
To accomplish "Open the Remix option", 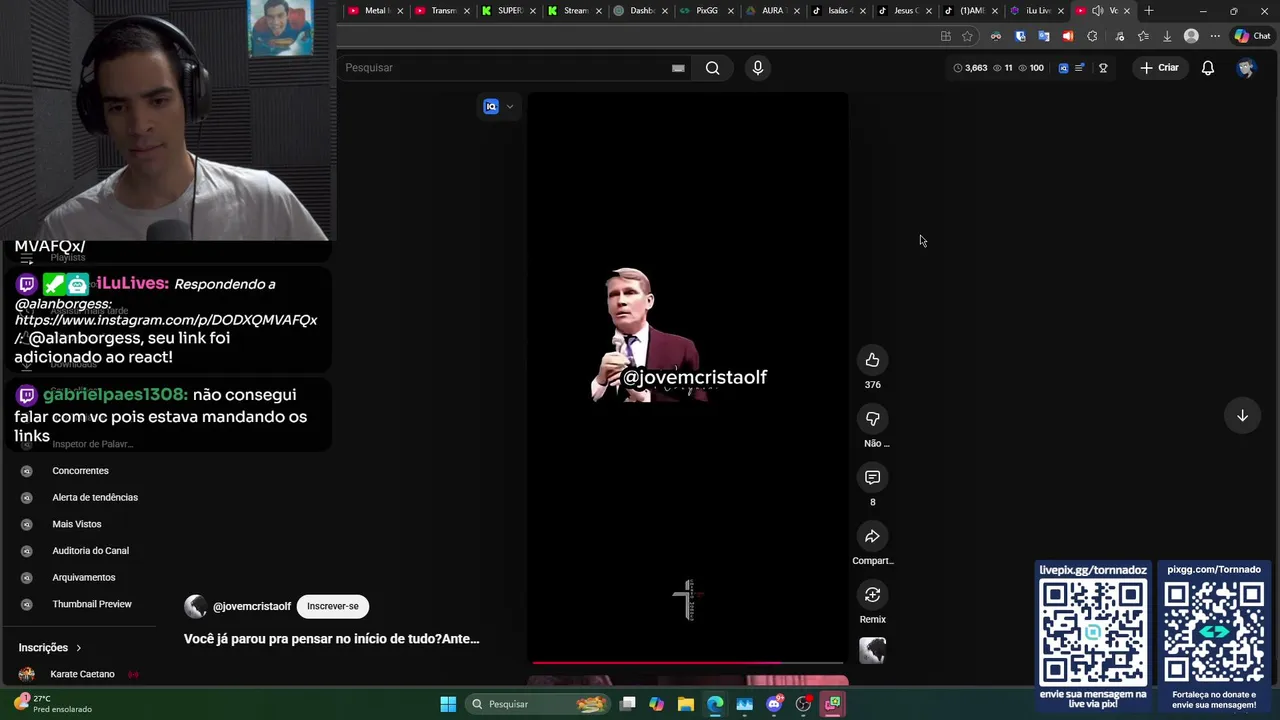I will (872, 595).
